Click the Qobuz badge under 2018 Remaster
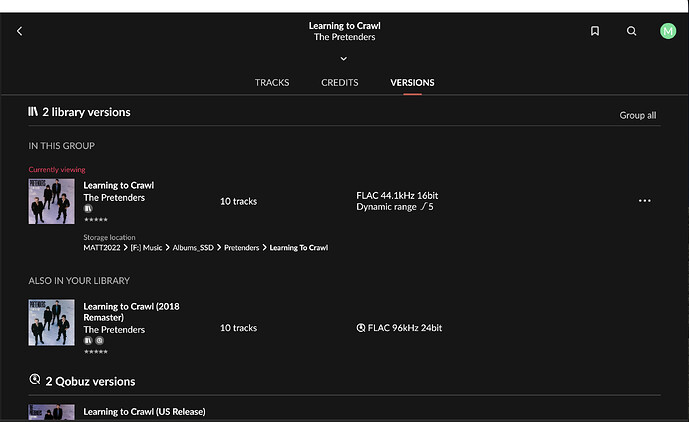The width and height of the screenshot is (689, 422). point(100,341)
